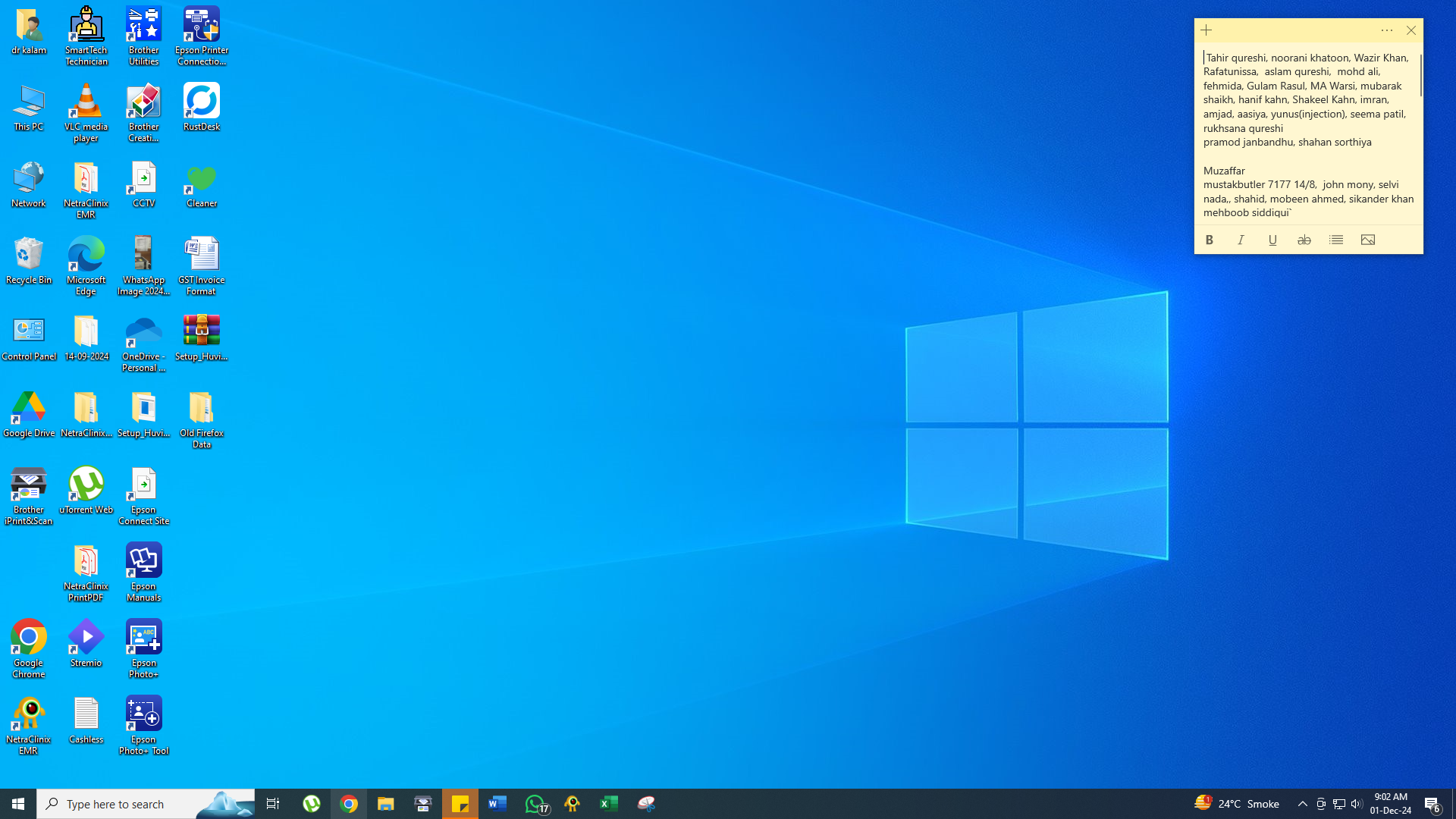Open Task View from taskbar
This screenshot has width=1456, height=819.
tap(273, 804)
